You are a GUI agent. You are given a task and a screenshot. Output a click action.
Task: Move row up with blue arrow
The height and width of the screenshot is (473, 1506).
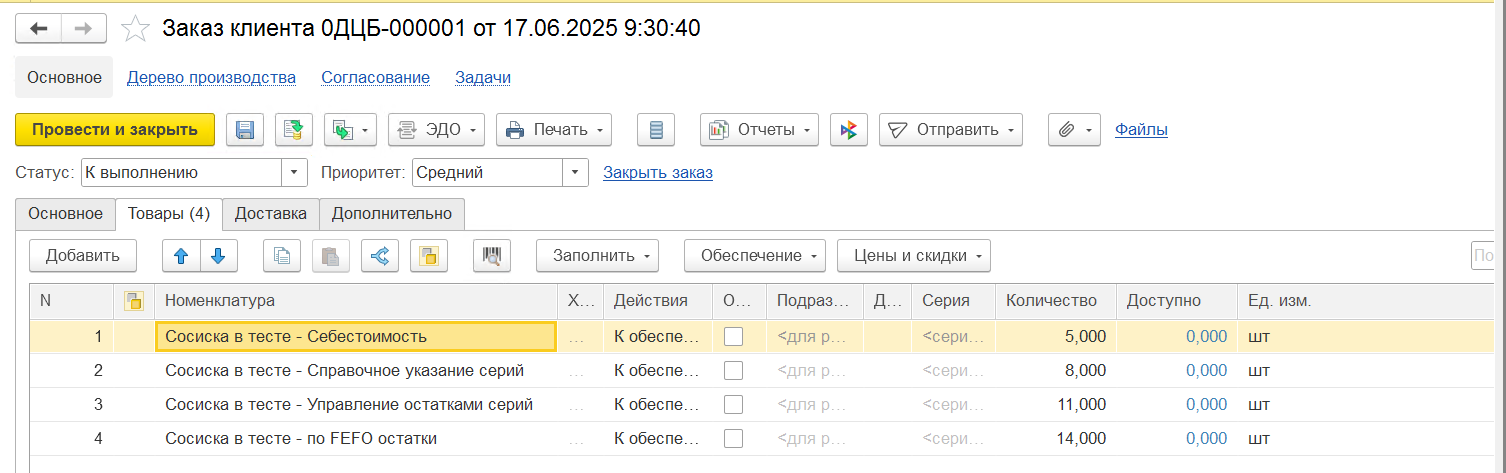(181, 256)
